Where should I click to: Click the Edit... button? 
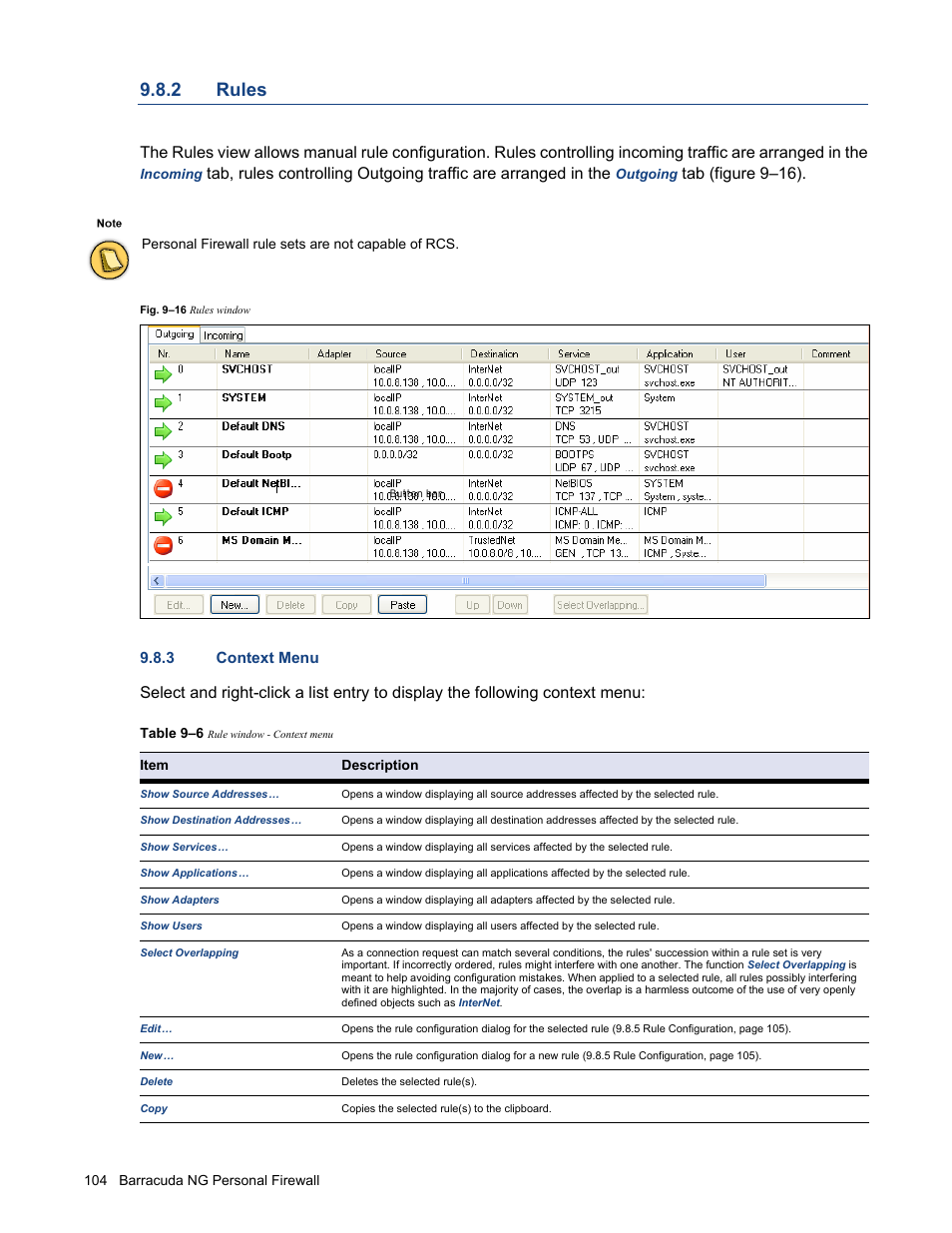coord(179,605)
